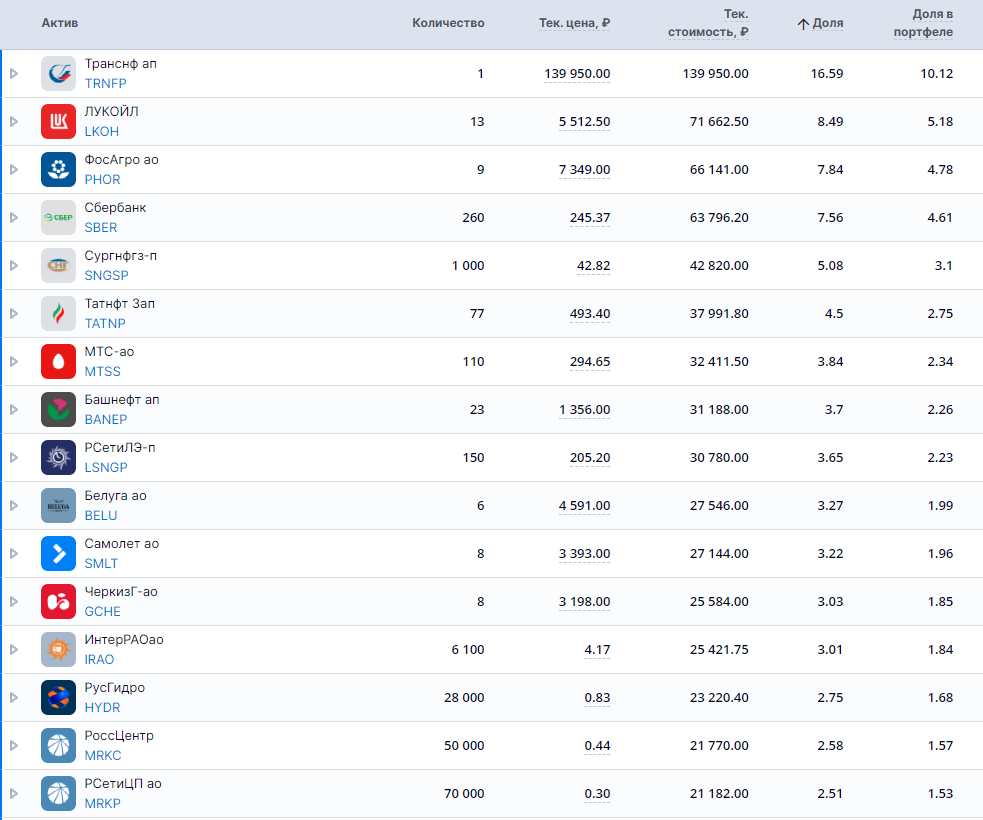983x820 pixels.
Task: Open the LKOH ticker link
Action: point(102,132)
